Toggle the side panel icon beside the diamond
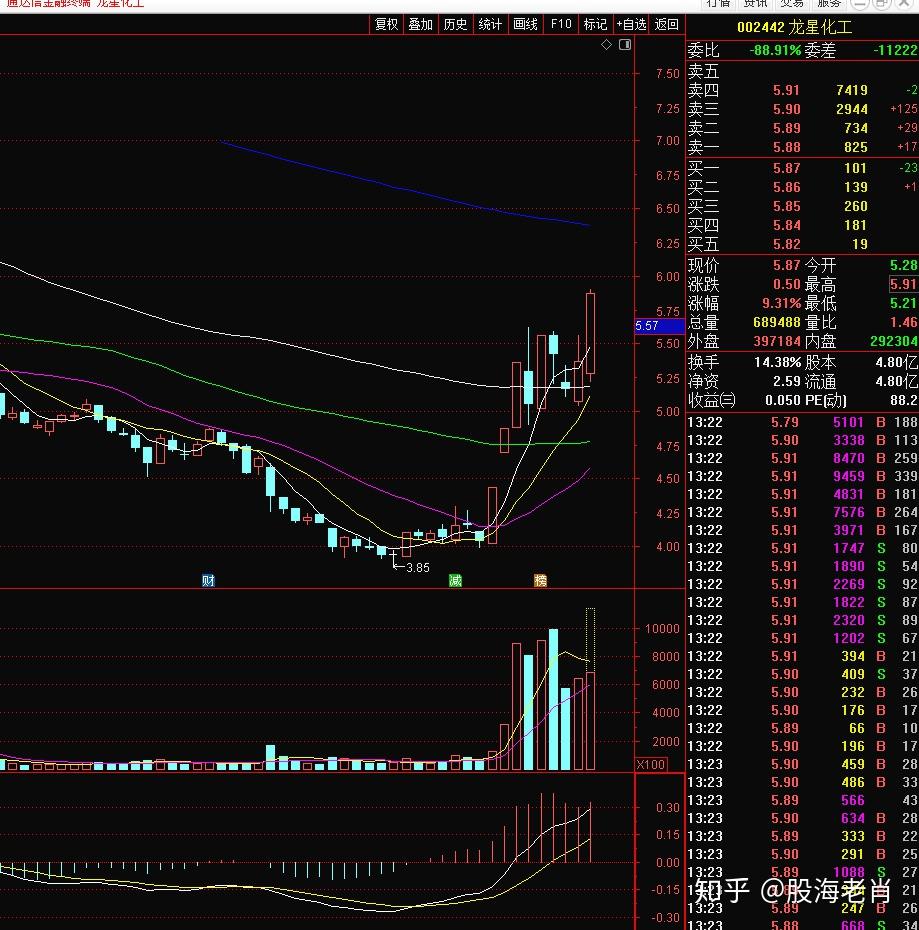The width and height of the screenshot is (919, 930). pos(625,46)
